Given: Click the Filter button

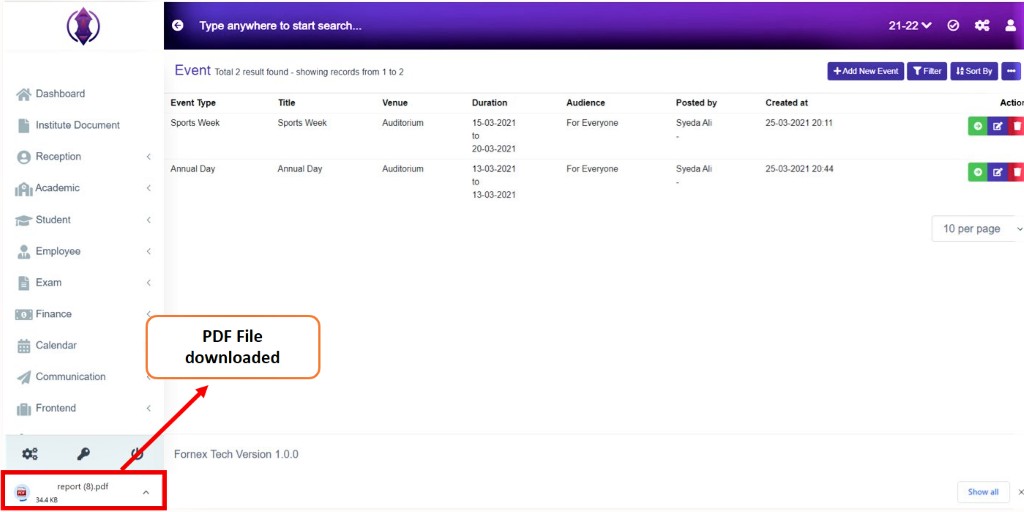Looking at the screenshot, I should 927,71.
